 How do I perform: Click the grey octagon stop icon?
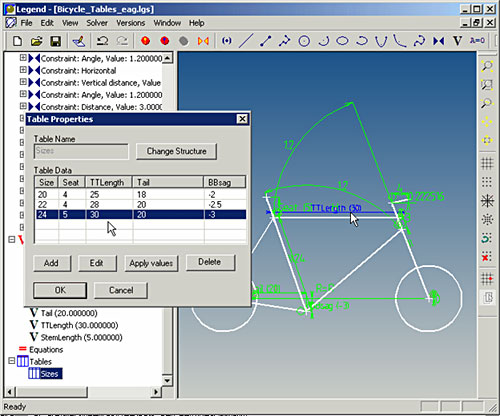click(184, 41)
